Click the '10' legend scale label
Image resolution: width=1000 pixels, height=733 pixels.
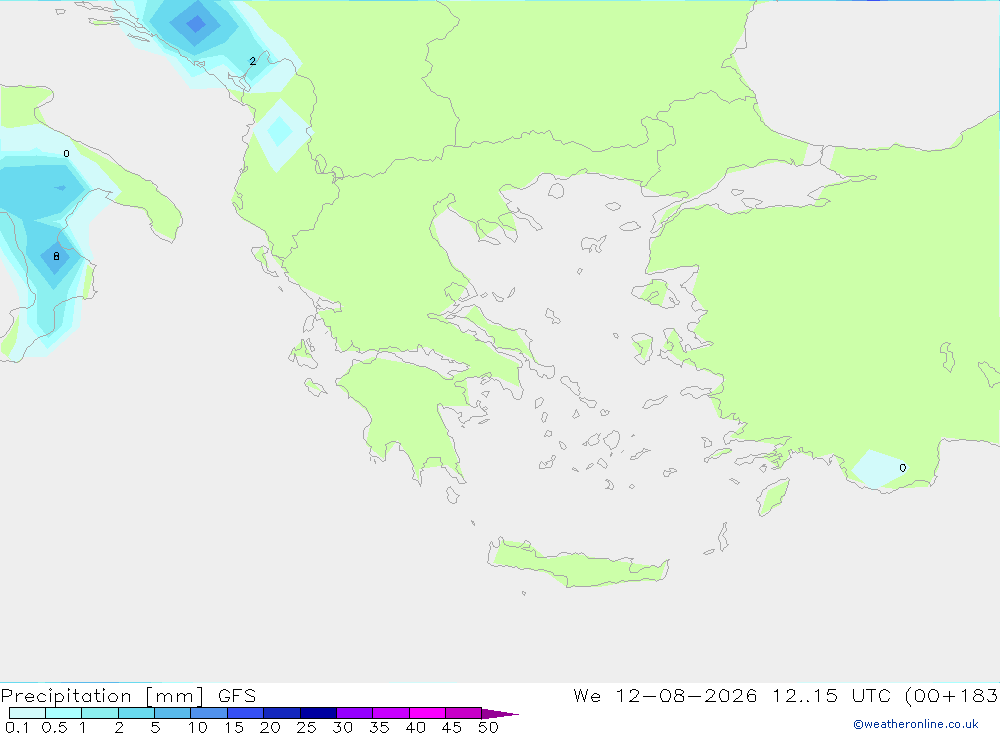click(x=198, y=727)
